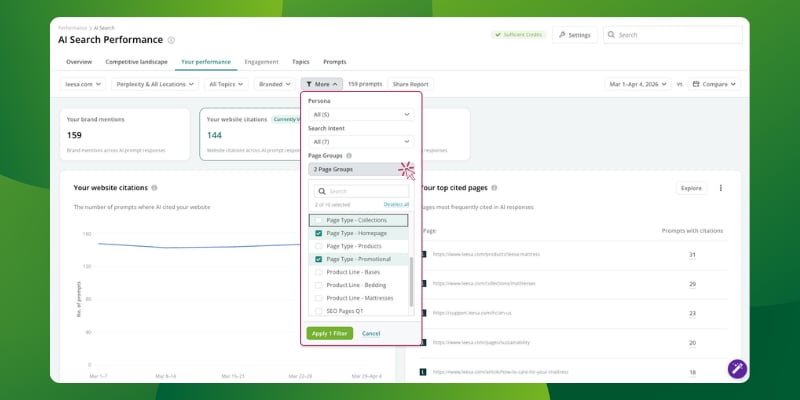
Task: Click info icon beside Your website citations chart title
Action: 154,188
